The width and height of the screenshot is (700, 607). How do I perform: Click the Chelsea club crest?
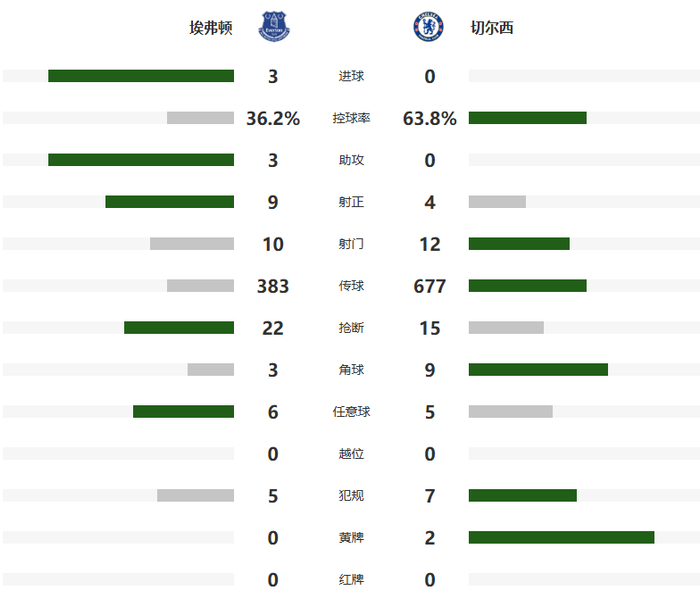pos(426,27)
